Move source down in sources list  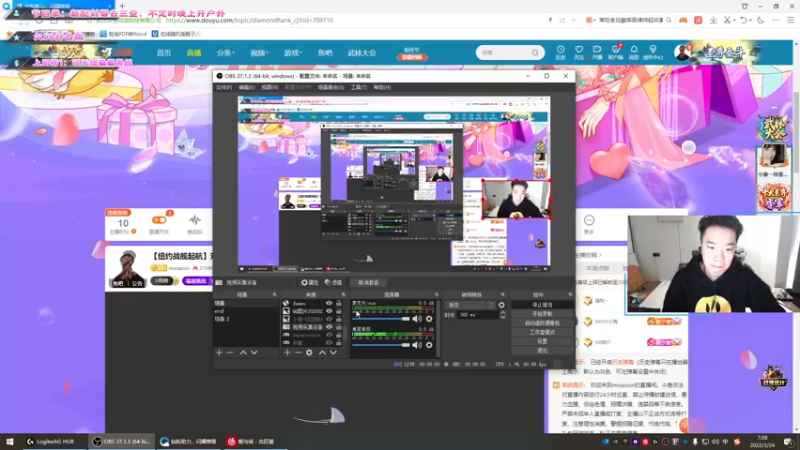(x=333, y=353)
